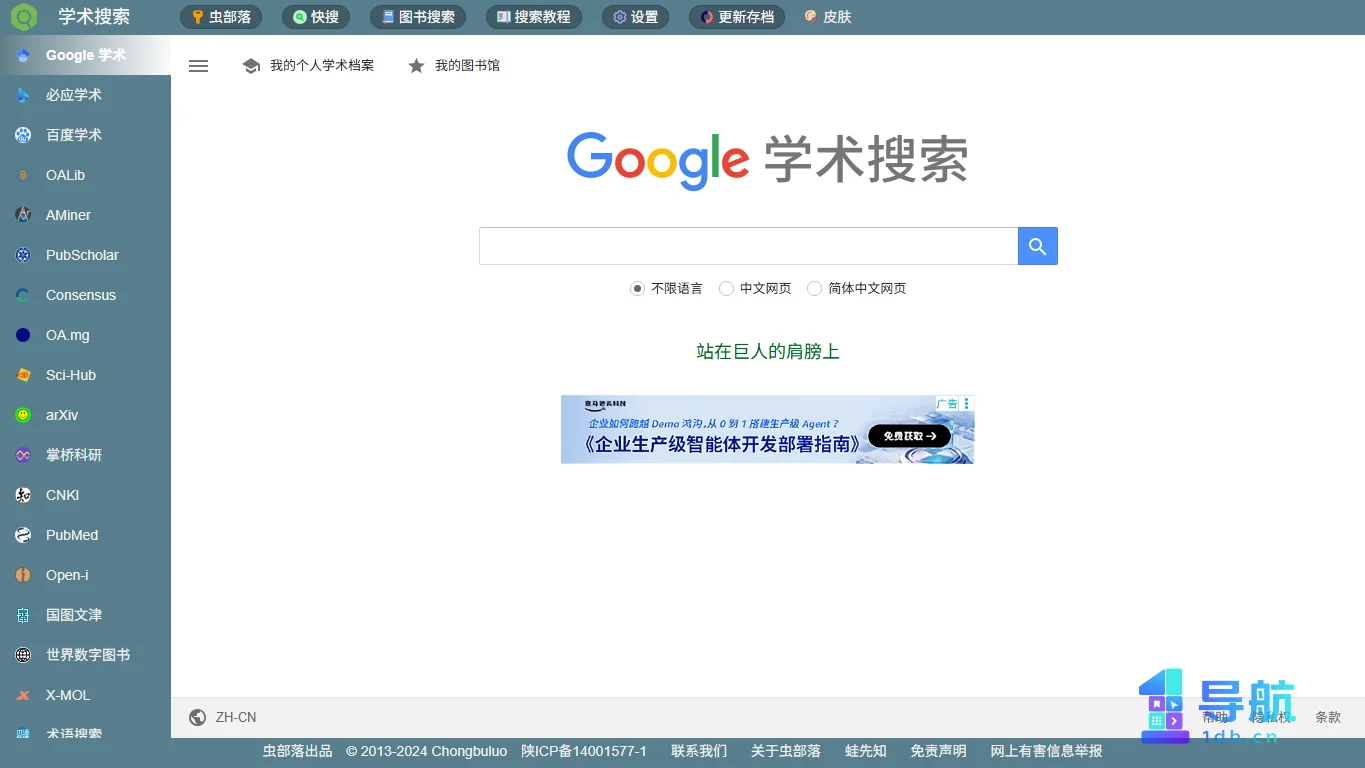Open the 陕ICP备14001577-1 link
Image resolution: width=1365 pixels, height=768 pixels.
(584, 751)
